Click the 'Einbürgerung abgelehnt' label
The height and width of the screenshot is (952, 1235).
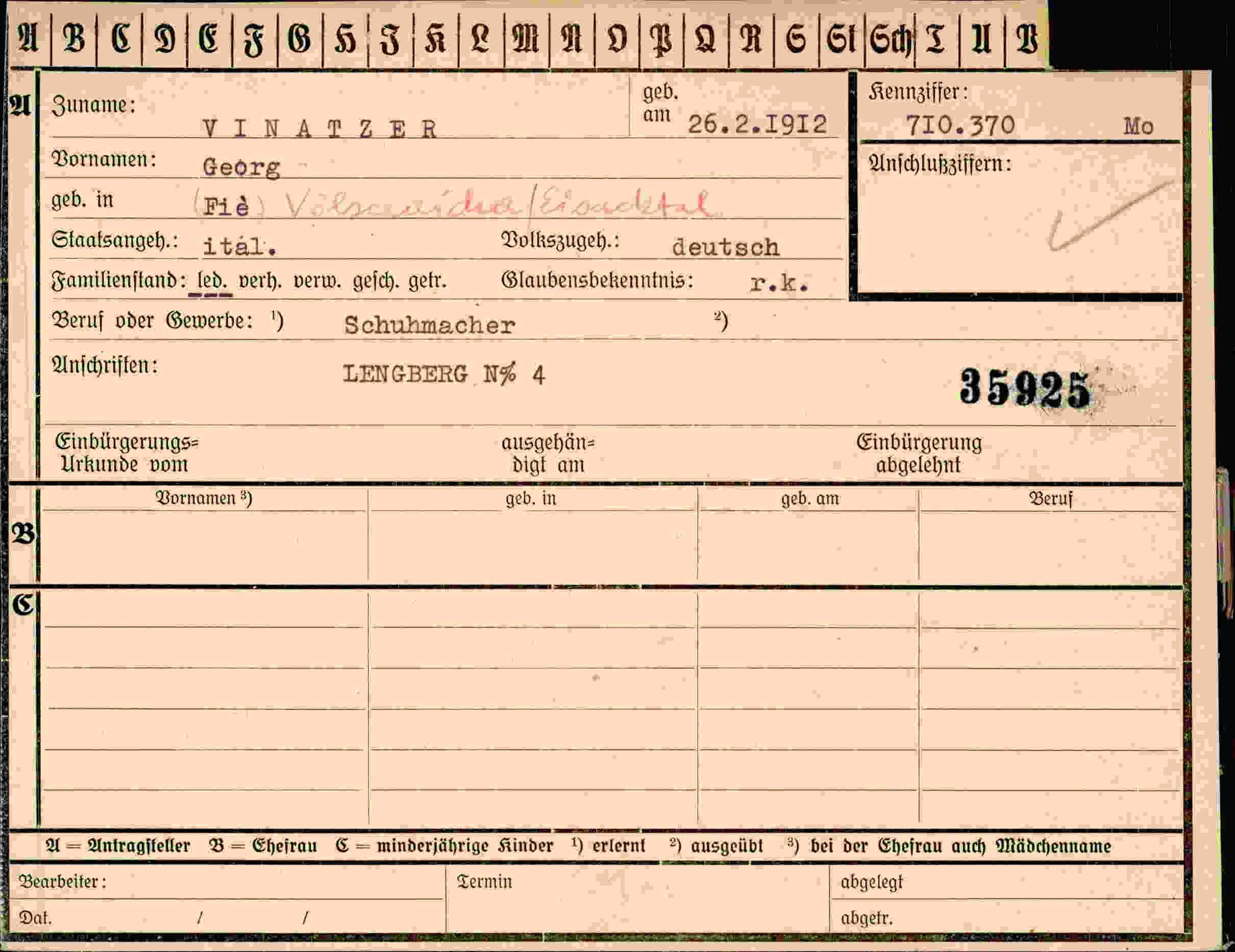(919, 454)
